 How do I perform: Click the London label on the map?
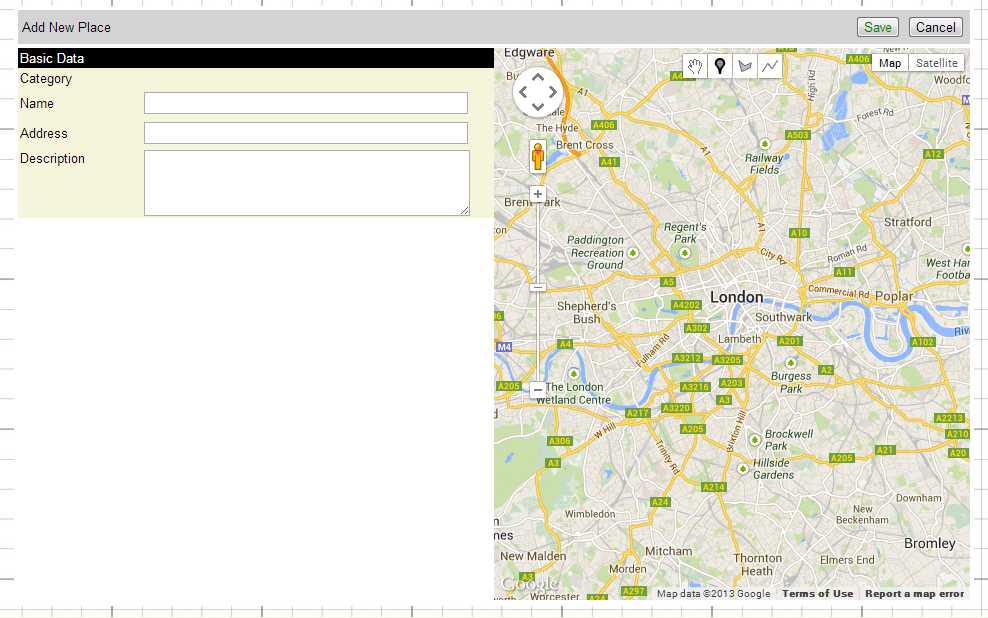[x=737, y=297]
